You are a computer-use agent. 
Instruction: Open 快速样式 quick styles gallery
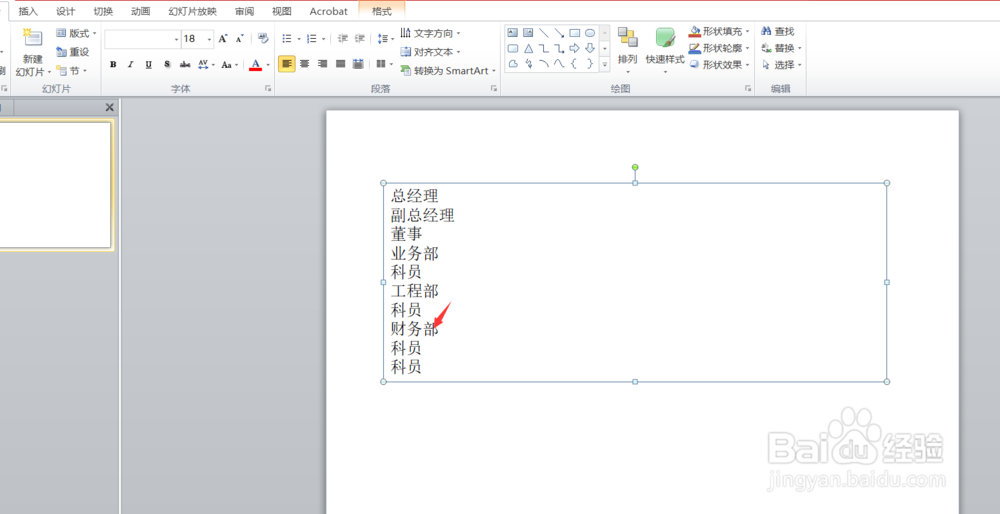(x=665, y=50)
